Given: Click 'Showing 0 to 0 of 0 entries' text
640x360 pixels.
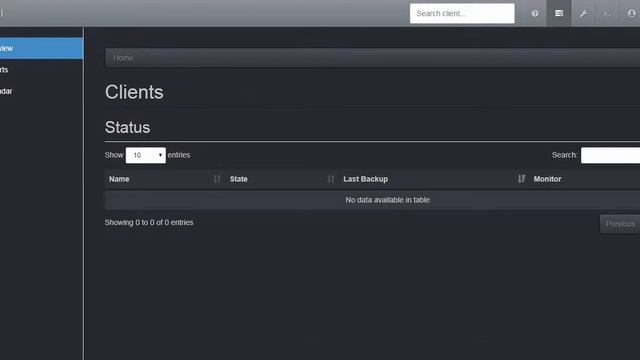Looking at the screenshot, I should [149, 222].
